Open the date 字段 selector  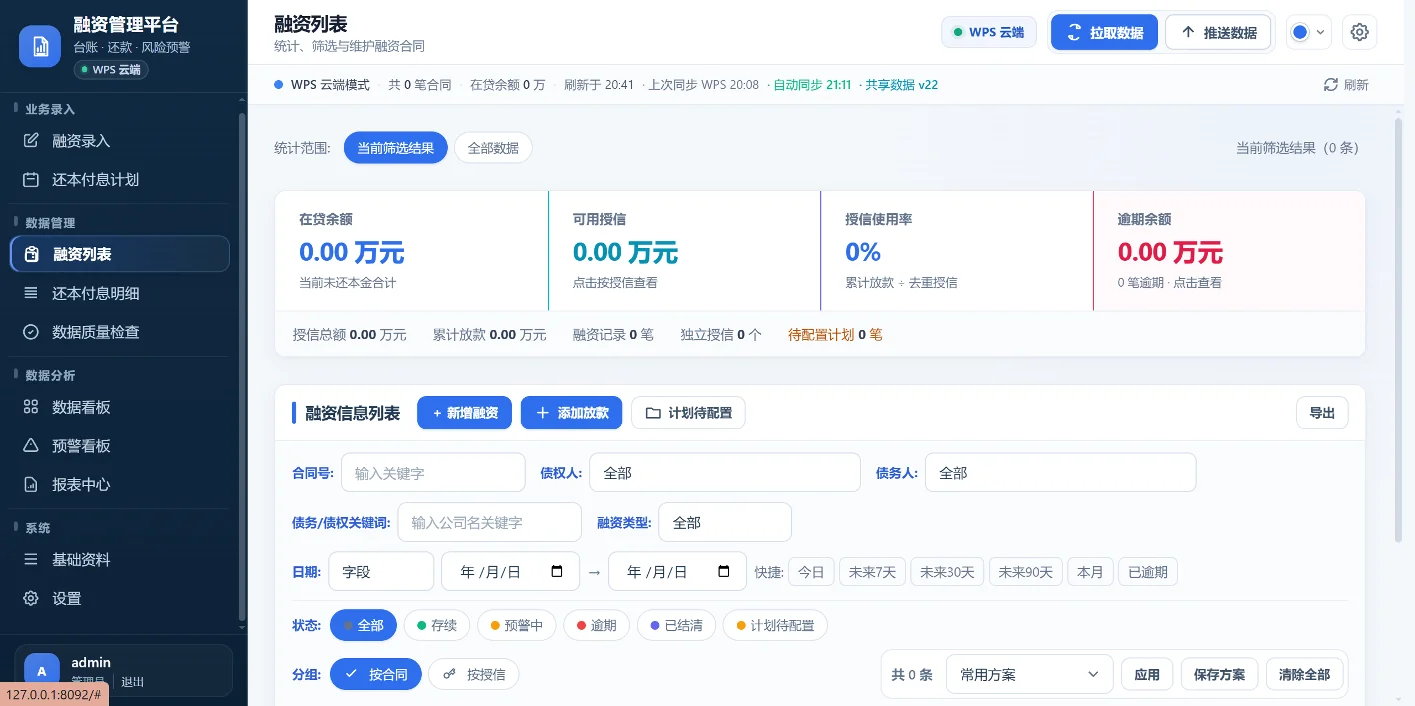point(381,572)
